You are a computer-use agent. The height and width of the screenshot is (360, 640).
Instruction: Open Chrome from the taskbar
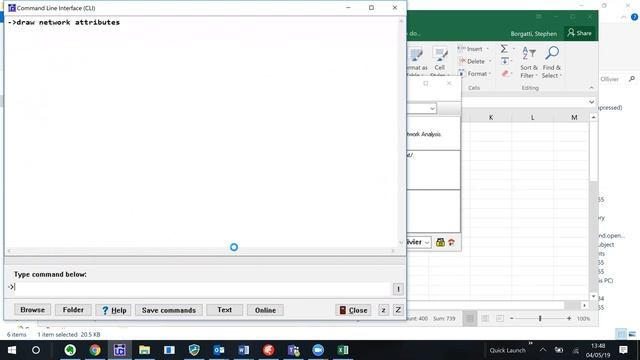coord(95,350)
